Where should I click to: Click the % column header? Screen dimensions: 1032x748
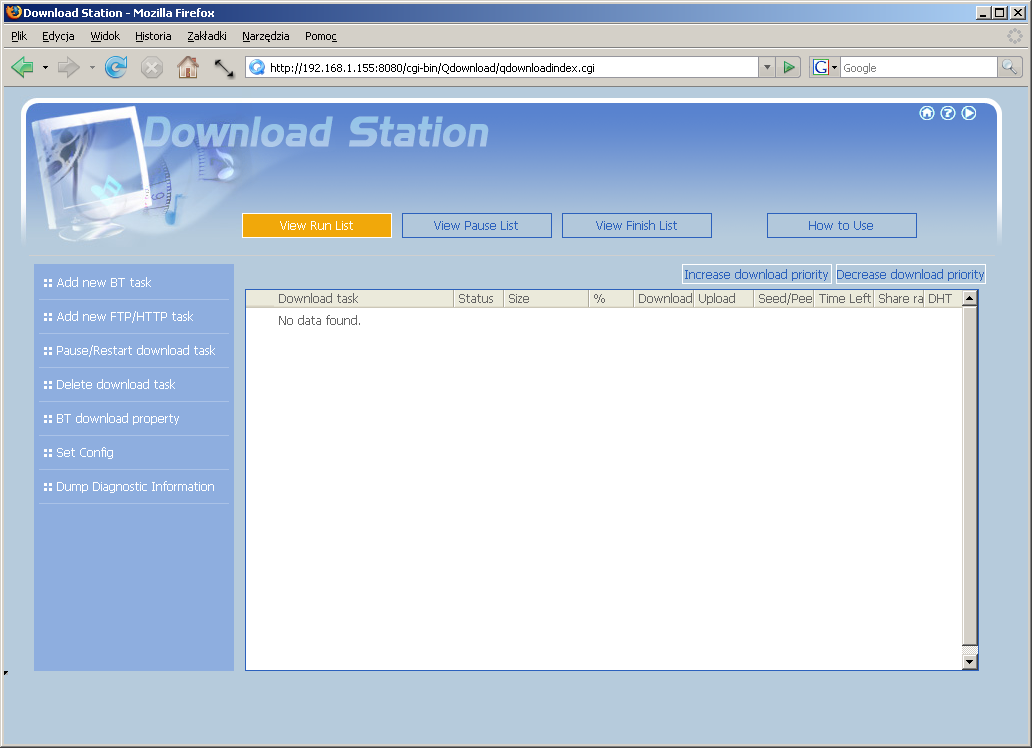(611, 298)
